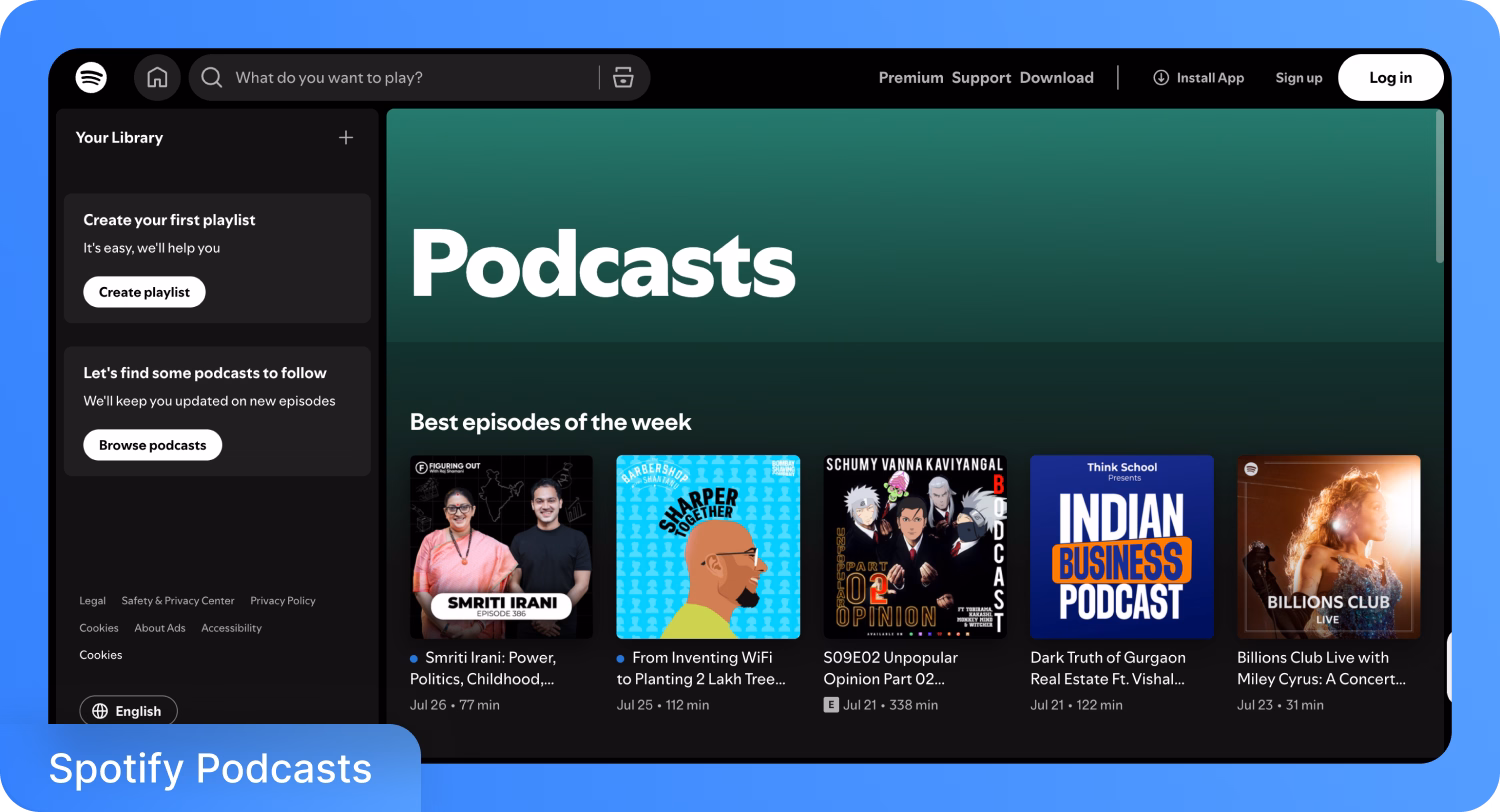Viewport: 1500px width, 812px height.
Task: Click the globe icon on language button
Action: (x=100, y=711)
